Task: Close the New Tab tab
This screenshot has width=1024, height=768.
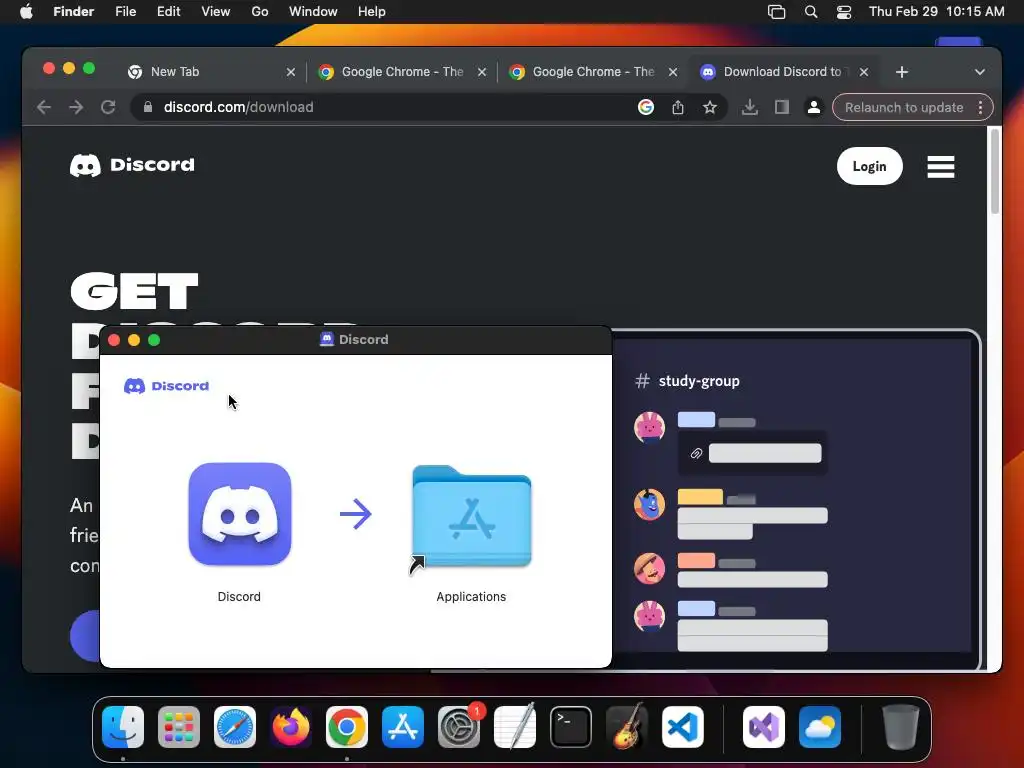Action: [x=291, y=72]
